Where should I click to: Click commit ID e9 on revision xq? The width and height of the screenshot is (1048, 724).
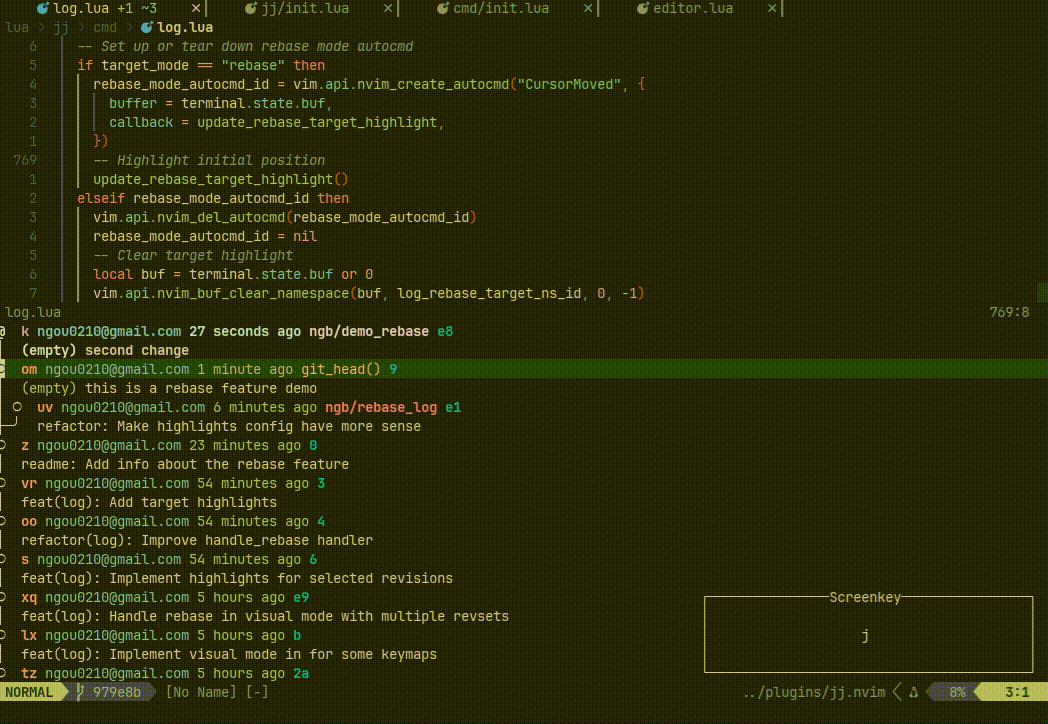click(x=301, y=598)
